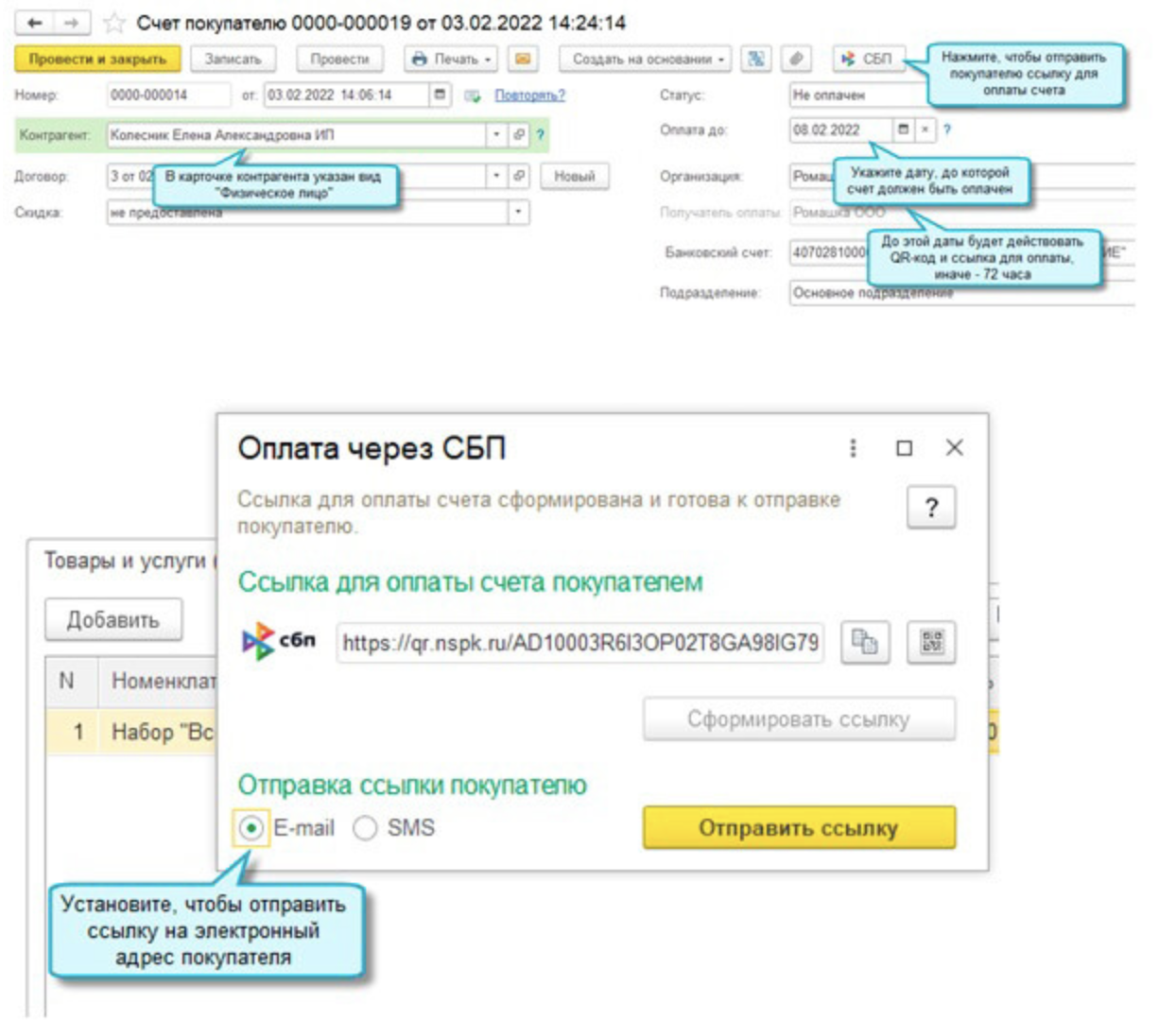Open the calendar for the document date
The image size is (1176, 1021).
point(440,95)
